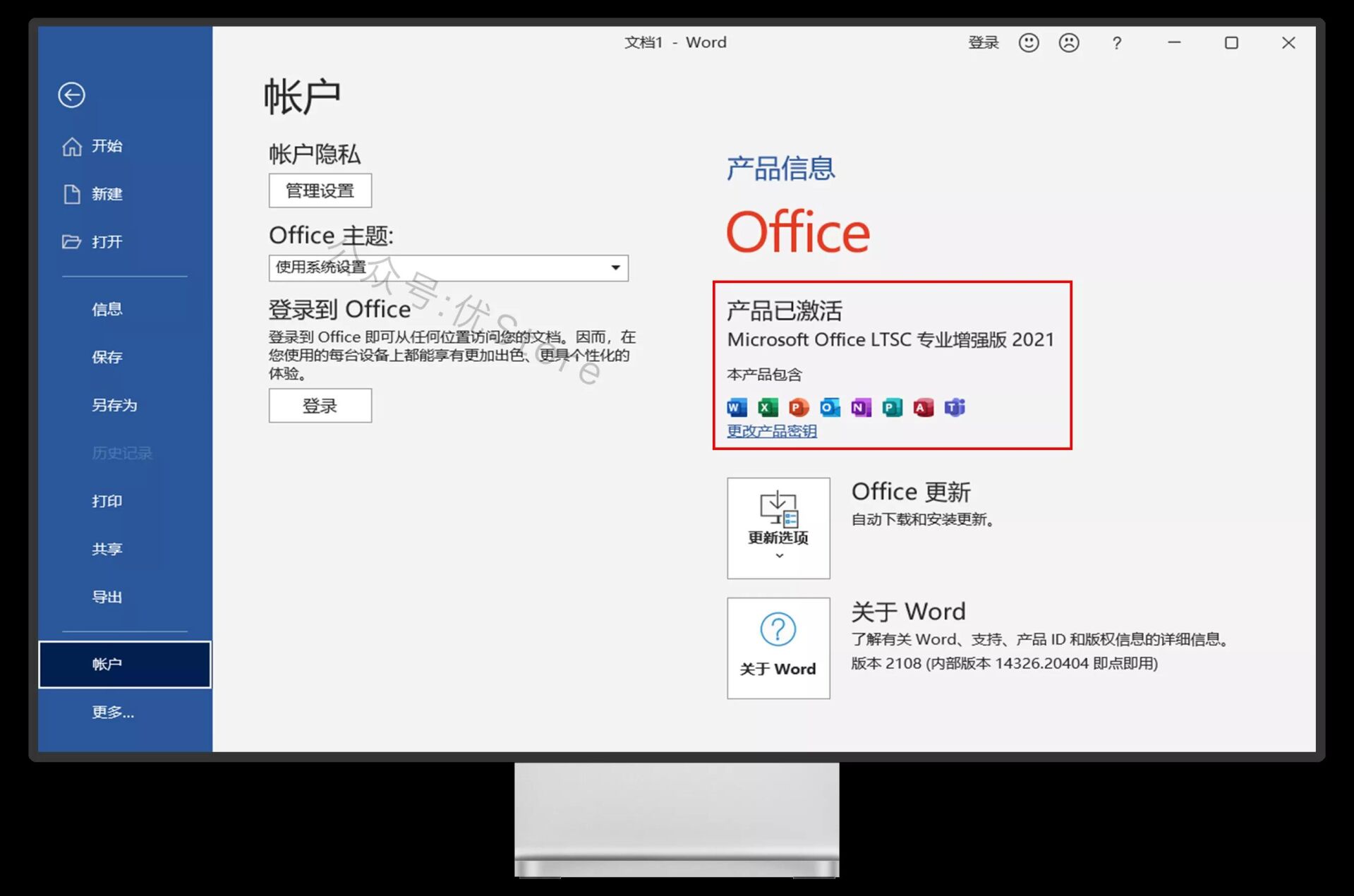Click the OneNote icon in product list
1354x896 pixels.
coord(861,408)
